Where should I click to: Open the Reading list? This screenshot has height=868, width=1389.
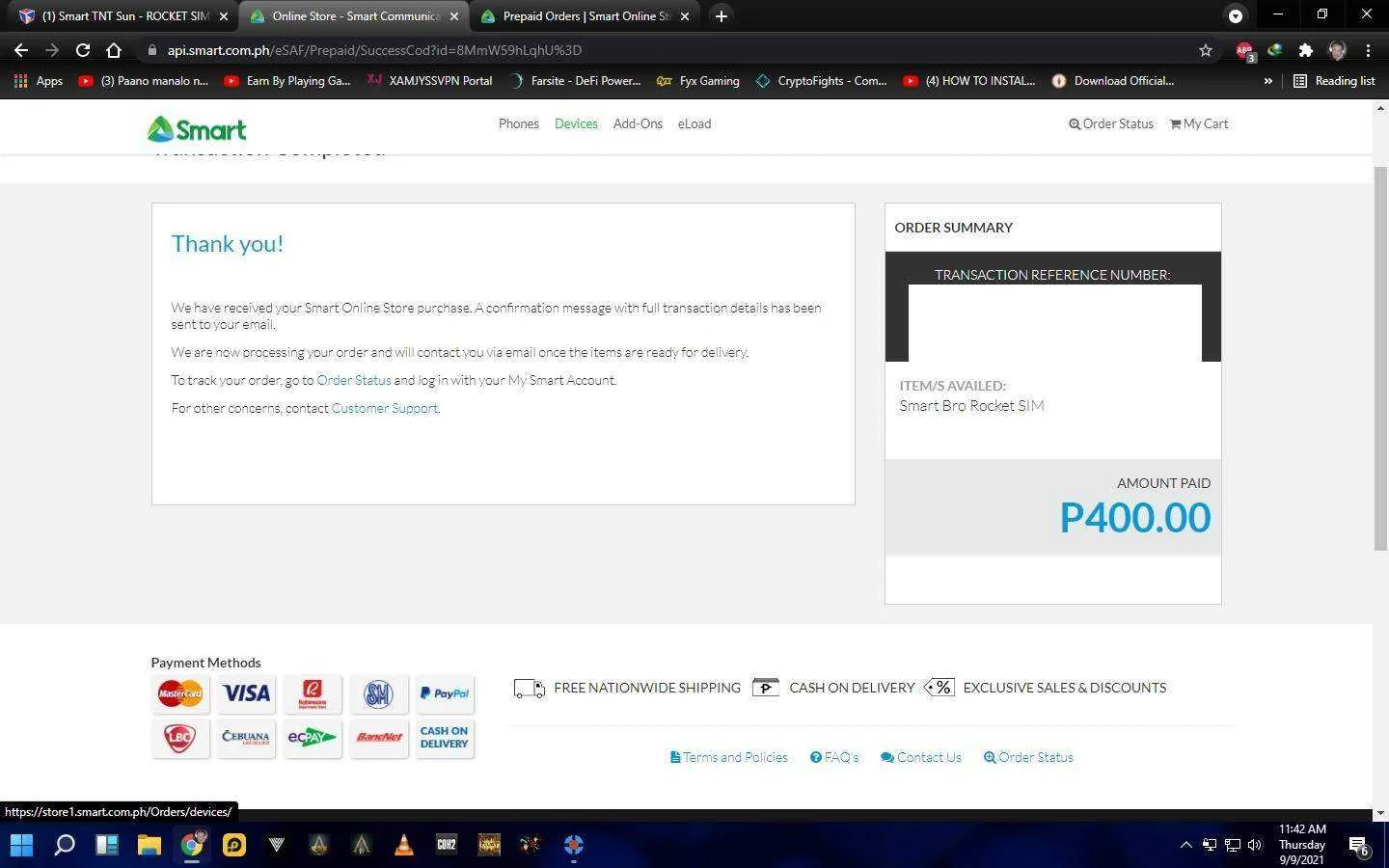(1334, 81)
